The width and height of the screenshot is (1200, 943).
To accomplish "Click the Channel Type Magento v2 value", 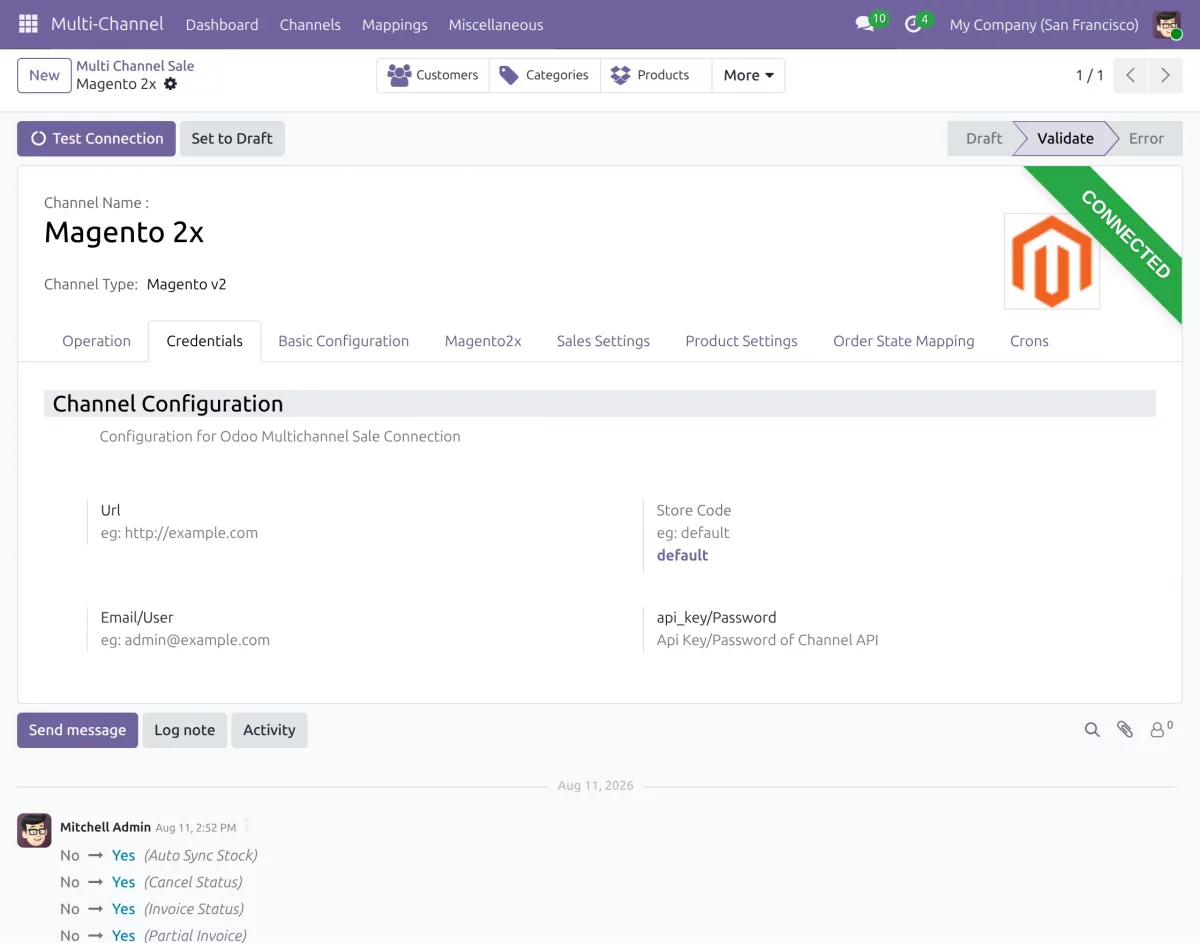I will tap(187, 284).
